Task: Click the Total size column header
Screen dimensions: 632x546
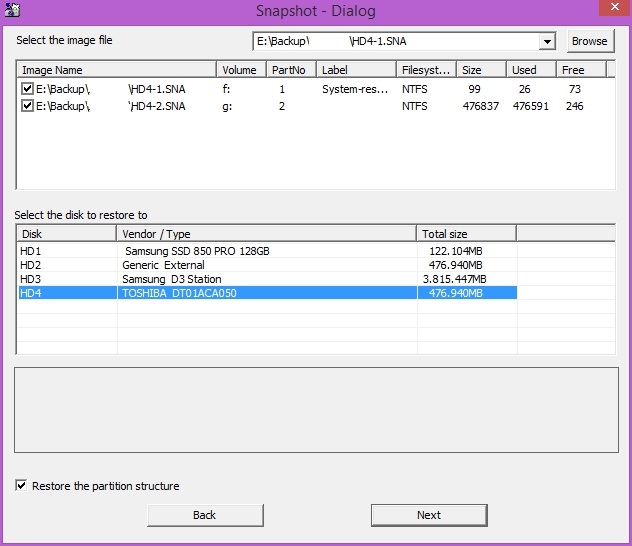Action: coord(466,234)
